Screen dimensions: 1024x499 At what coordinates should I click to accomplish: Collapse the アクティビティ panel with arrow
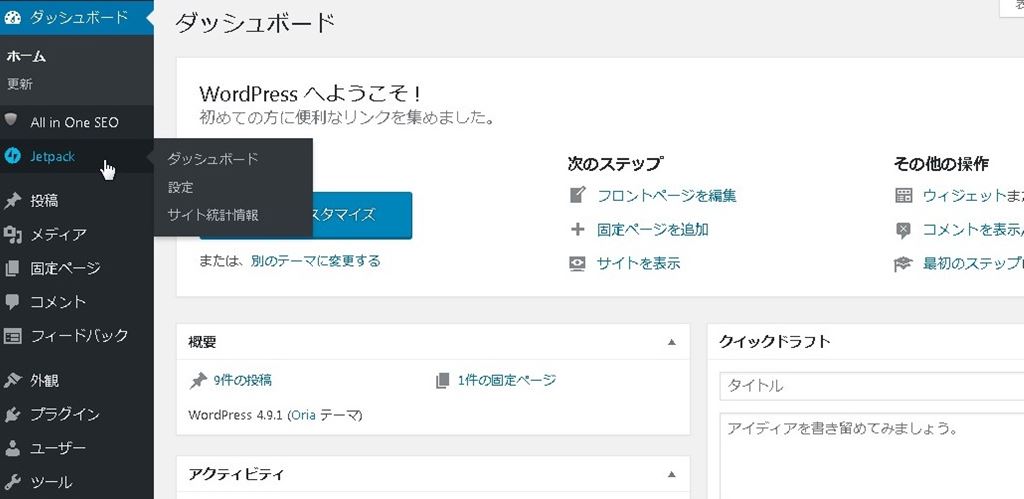[x=672, y=474]
